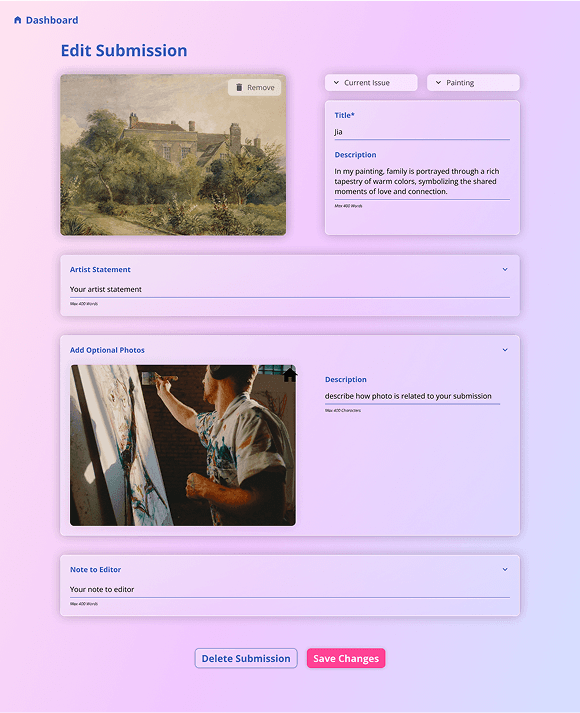The height and width of the screenshot is (713, 580).
Task: Collapse the Artist Statement section
Action: pyautogui.click(x=505, y=270)
